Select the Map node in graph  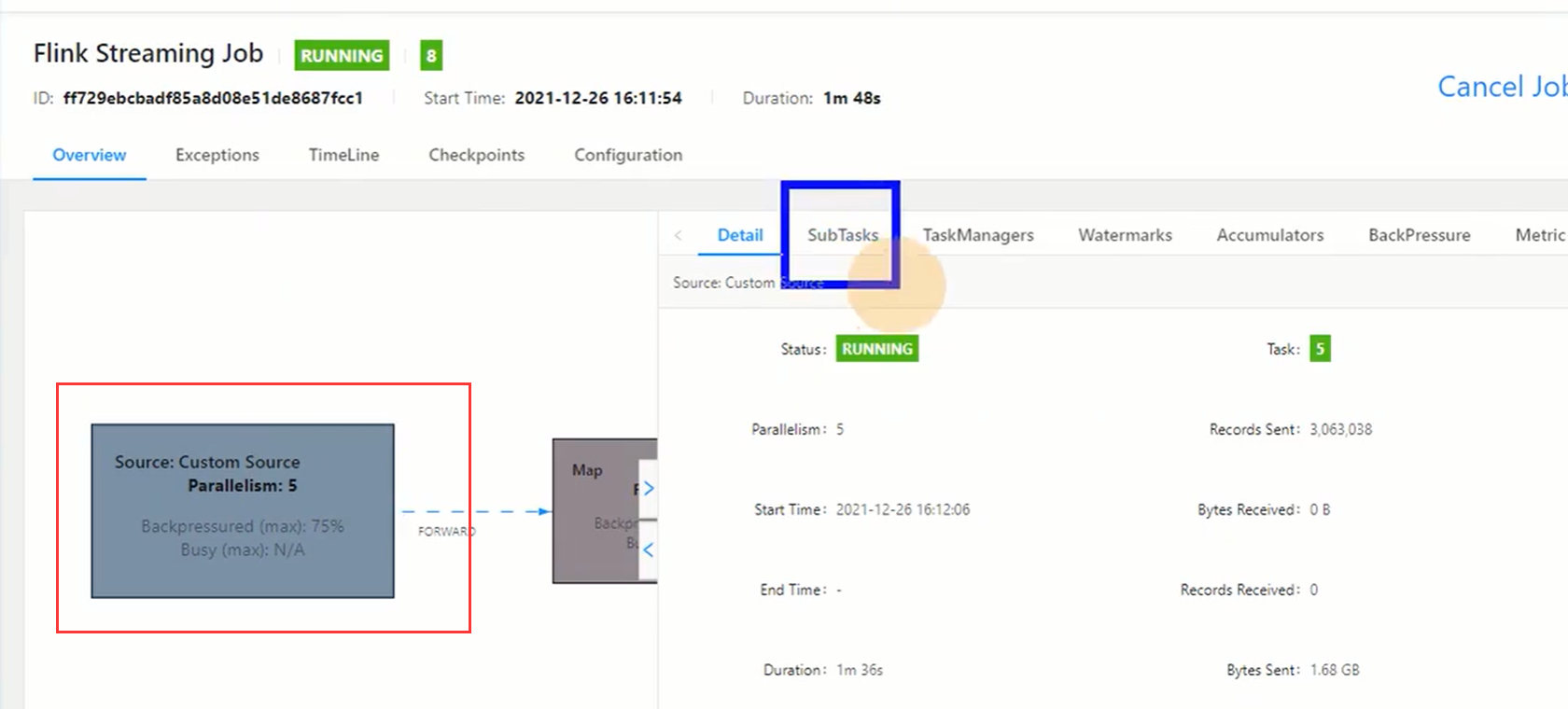605,511
